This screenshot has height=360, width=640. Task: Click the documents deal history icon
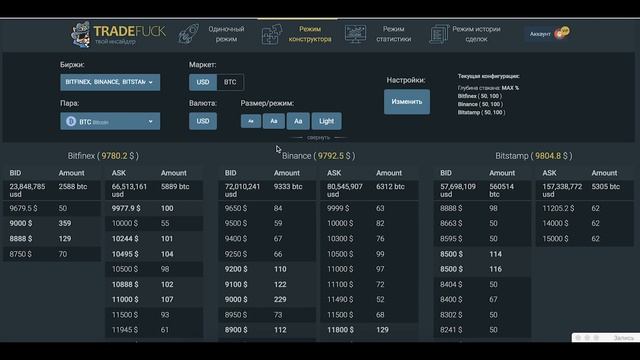pyautogui.click(x=439, y=34)
